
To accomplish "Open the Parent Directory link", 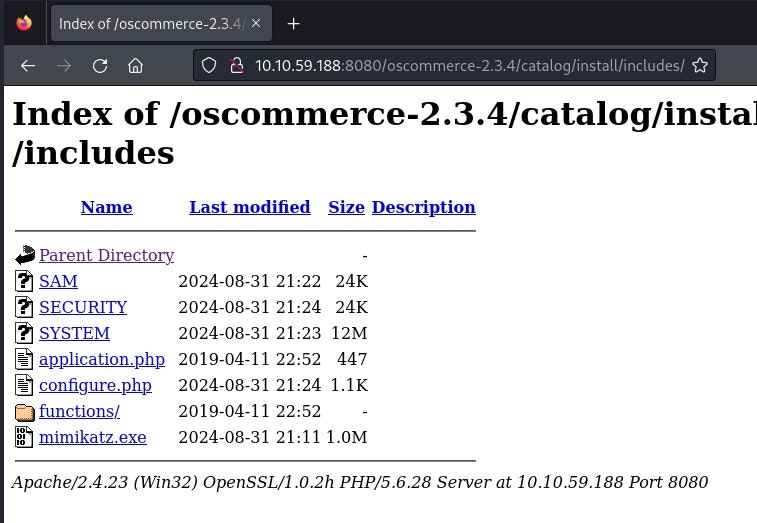I will pos(107,255).
